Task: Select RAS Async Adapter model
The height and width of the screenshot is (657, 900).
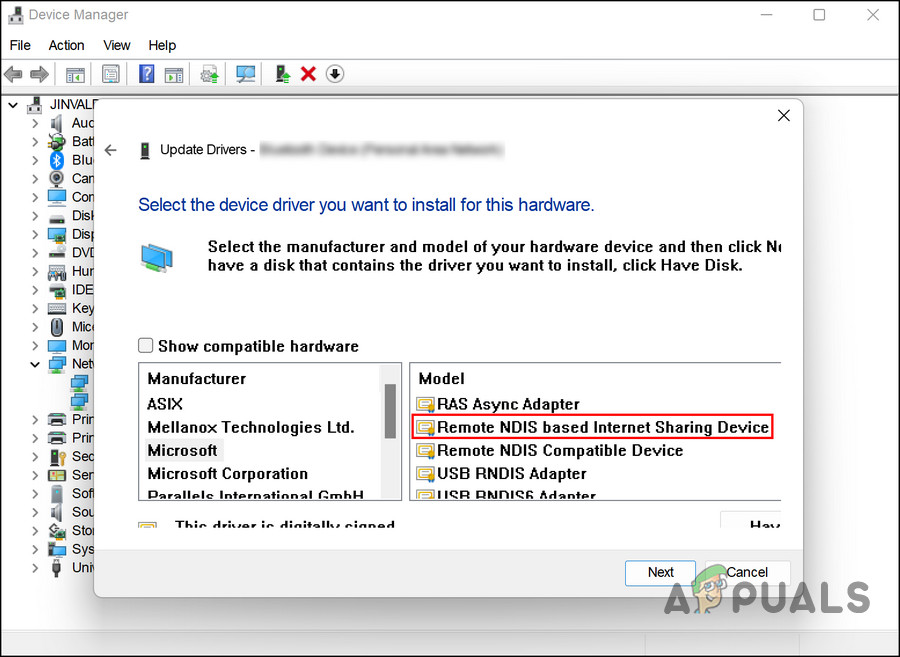Action: pyautogui.click(x=508, y=405)
